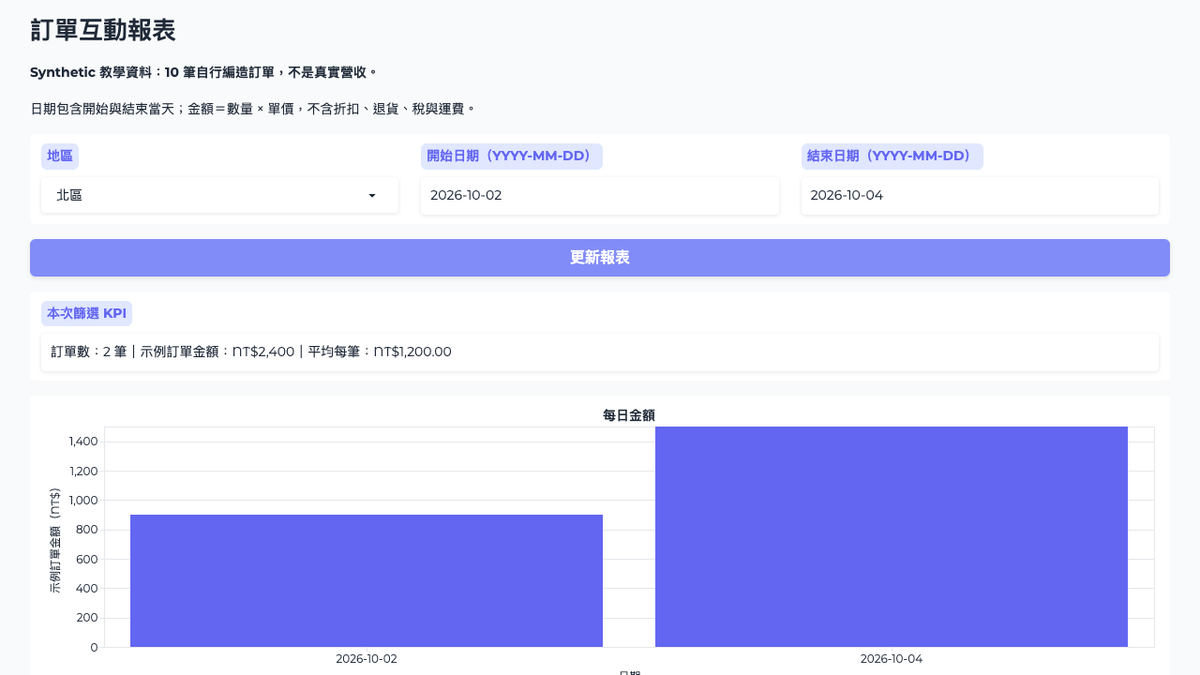Viewport: 1200px width, 675px height.
Task: Click the 本次篩選 KPI label
Action: [87, 313]
